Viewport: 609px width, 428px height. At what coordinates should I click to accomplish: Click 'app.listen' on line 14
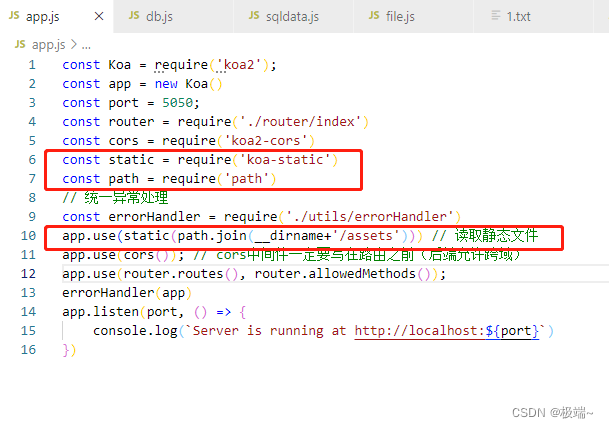[101, 312]
